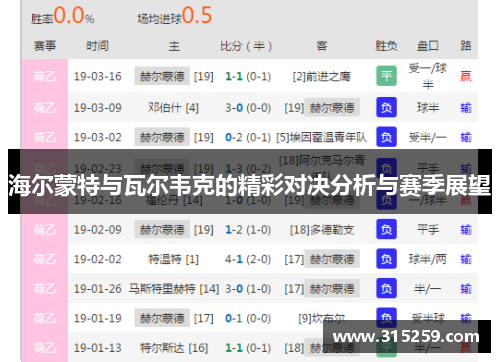The height and width of the screenshot is (362, 500).
Task: Click the 主 column header
Action: coord(174,46)
